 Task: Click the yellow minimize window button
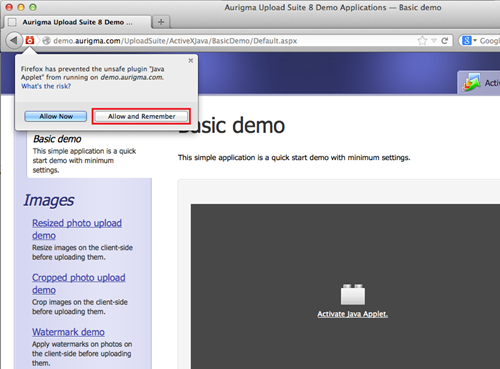point(21,7)
